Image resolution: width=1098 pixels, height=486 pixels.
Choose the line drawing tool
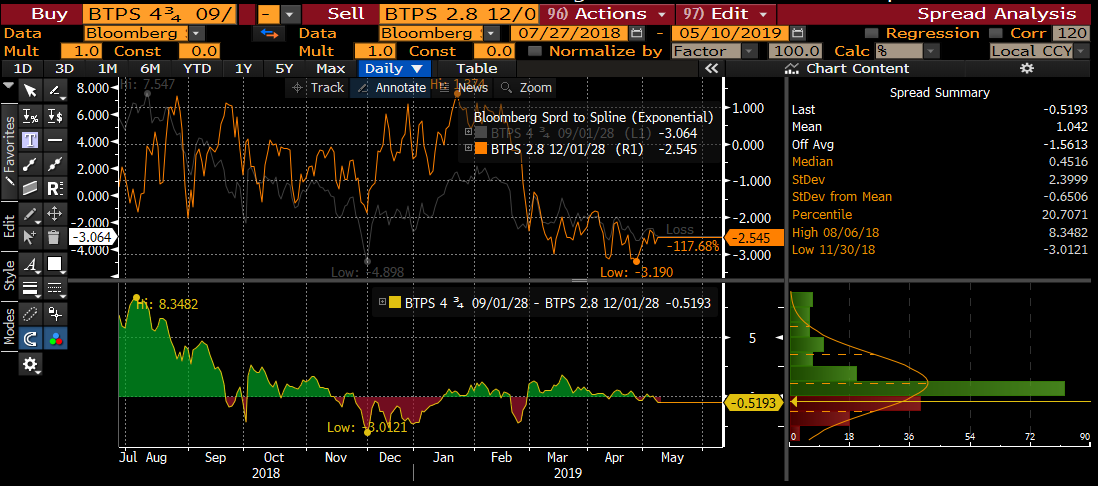click(55, 90)
